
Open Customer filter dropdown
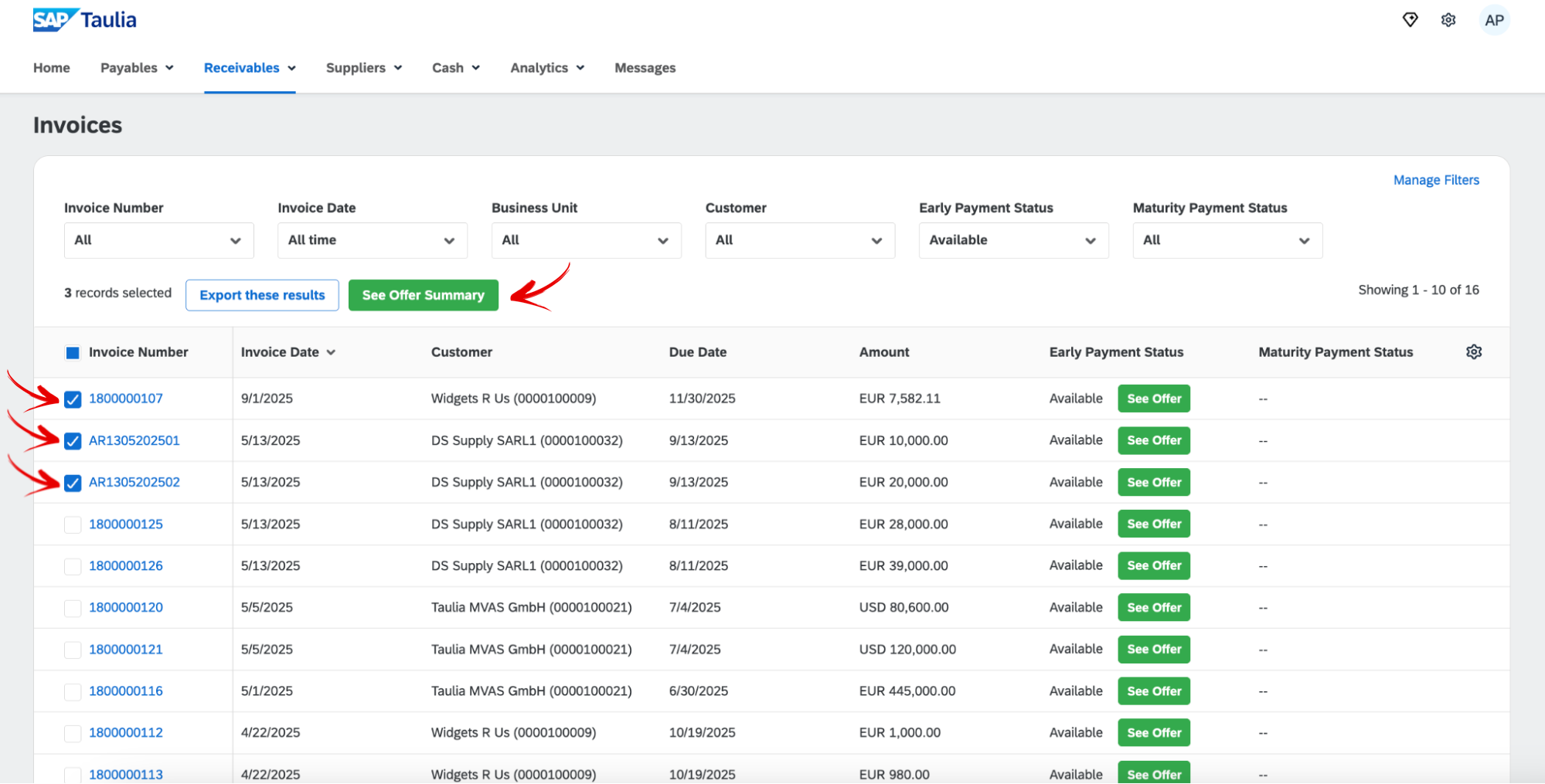800,240
